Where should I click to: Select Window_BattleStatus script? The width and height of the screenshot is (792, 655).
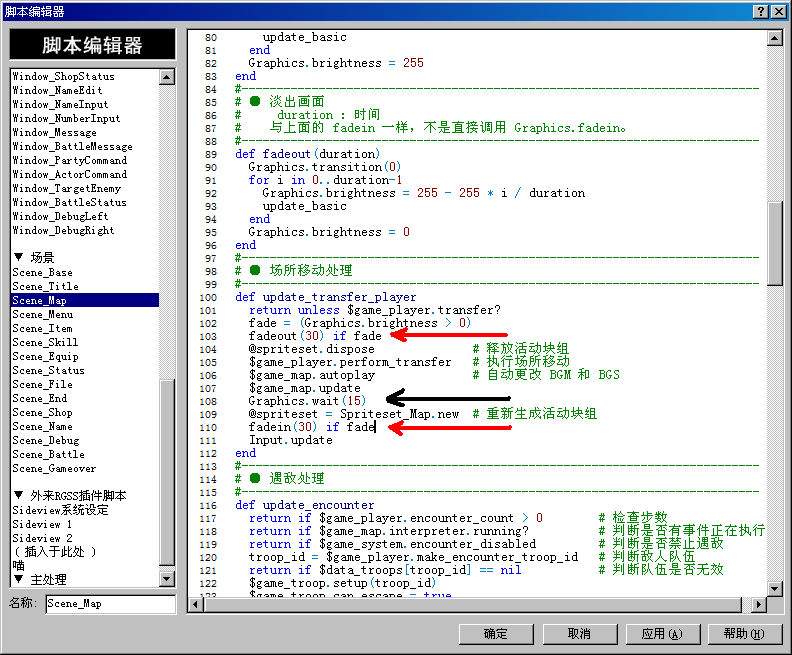click(x=70, y=203)
